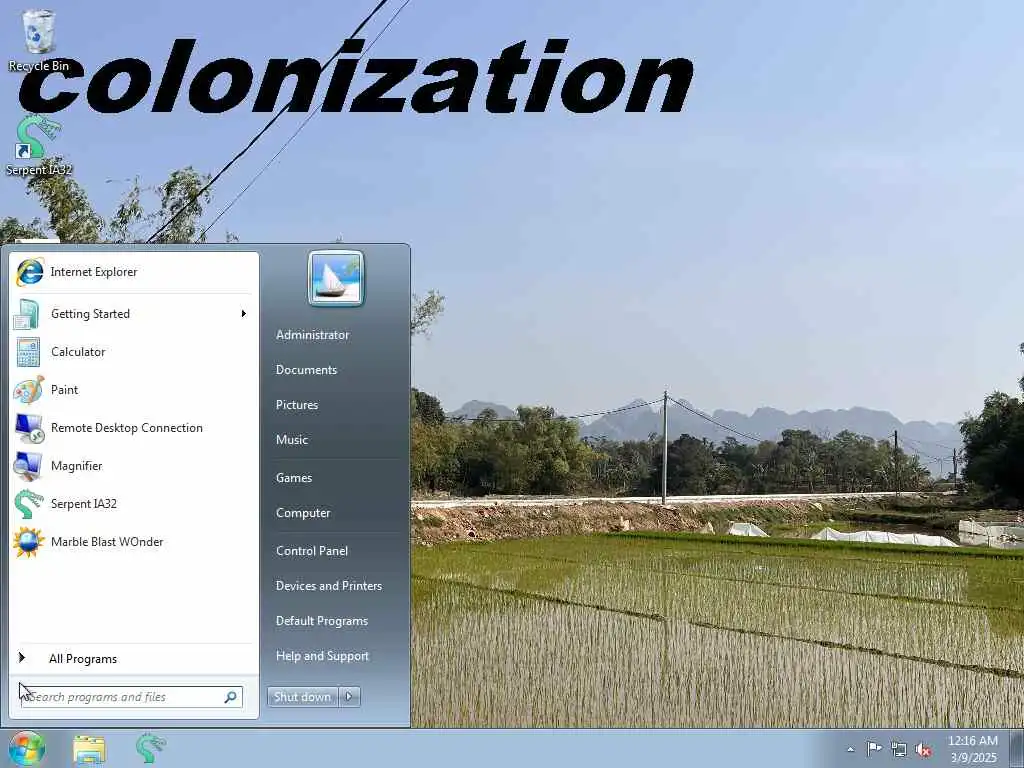Image resolution: width=1024 pixels, height=768 pixels.
Task: Open Devices and Printers
Action: [x=328, y=586]
